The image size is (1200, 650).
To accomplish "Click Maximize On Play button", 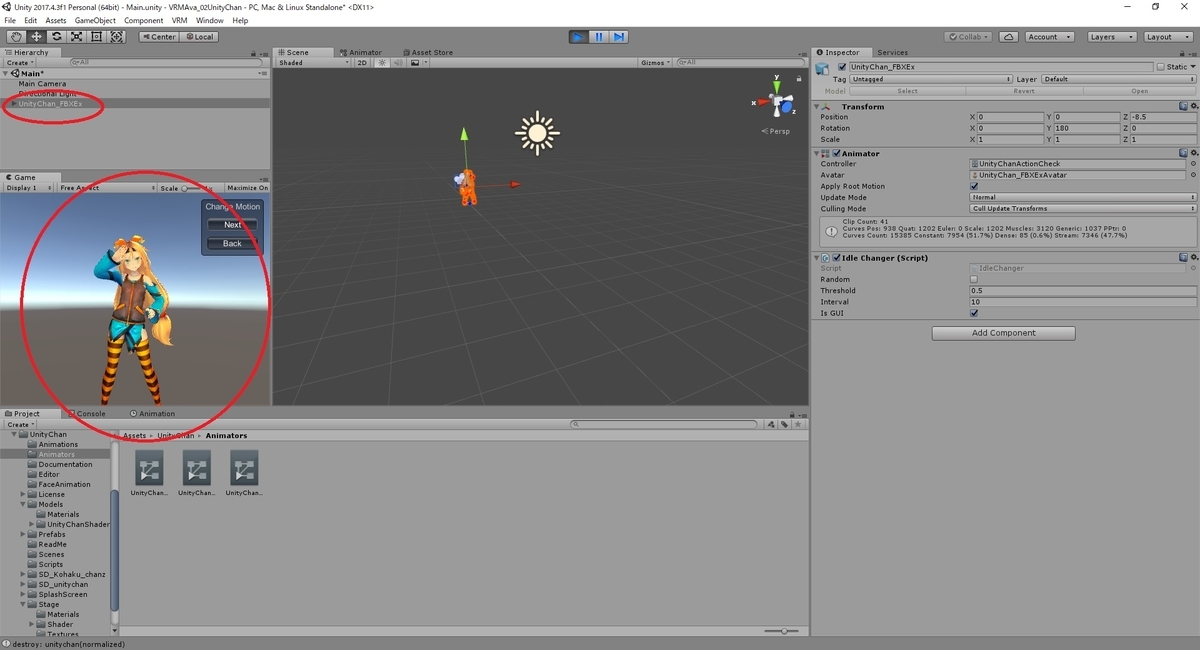I will pos(247,188).
